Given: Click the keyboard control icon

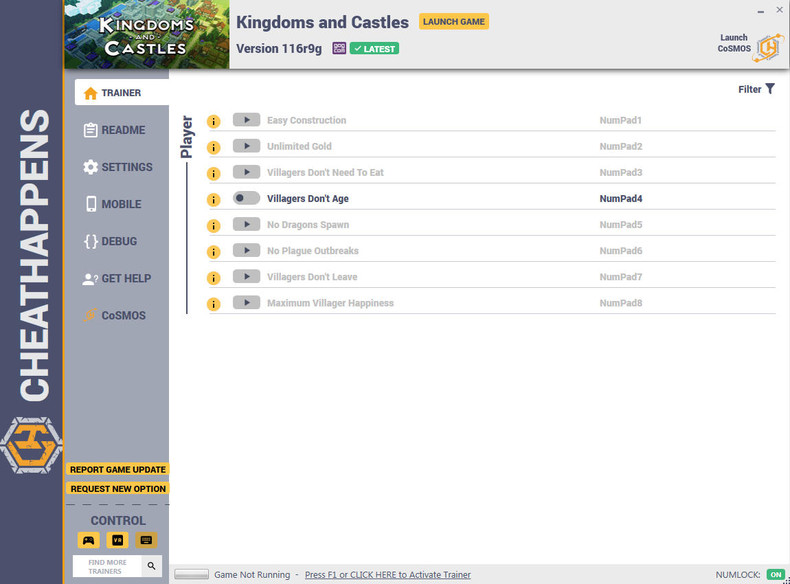Looking at the screenshot, I should [x=146, y=540].
